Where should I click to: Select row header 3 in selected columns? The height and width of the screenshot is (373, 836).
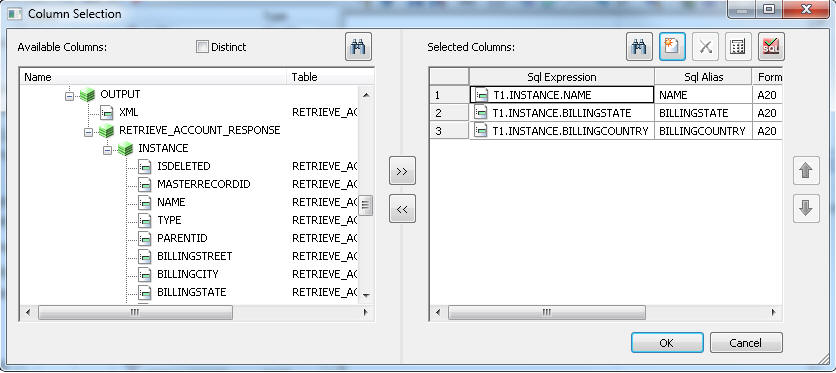[x=449, y=131]
